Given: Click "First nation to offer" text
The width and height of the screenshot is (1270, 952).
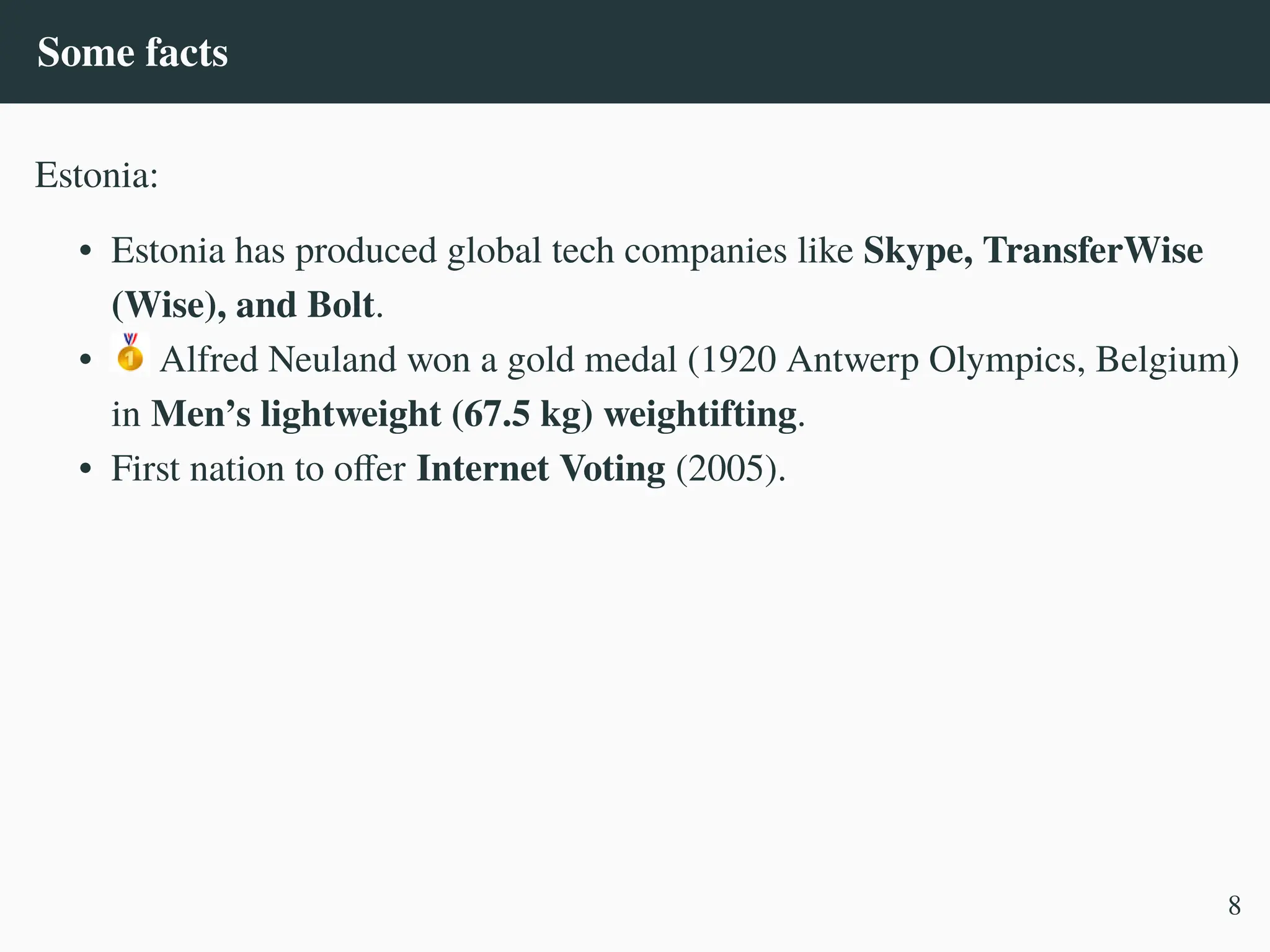Looking at the screenshot, I should (x=259, y=469).
